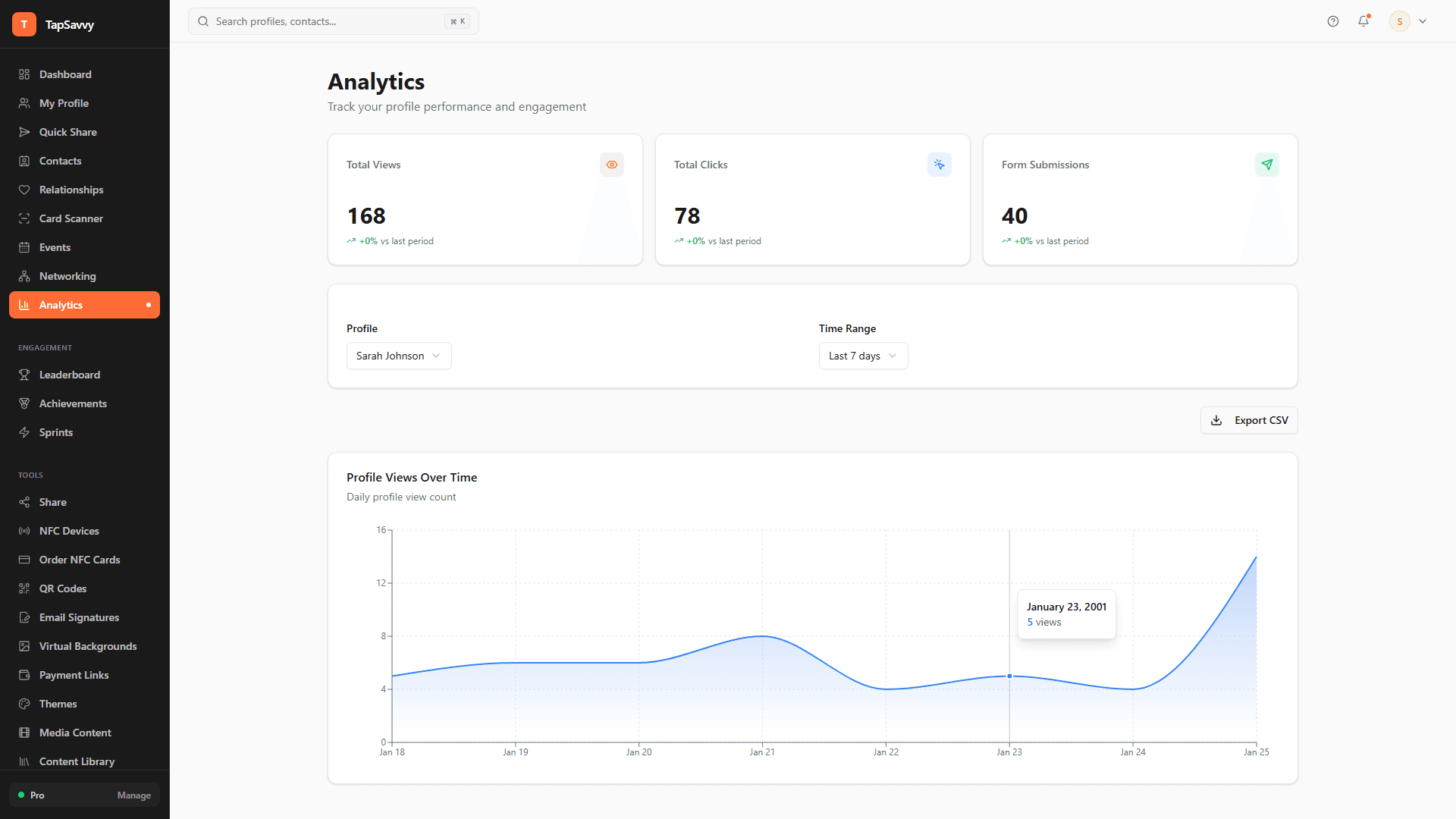Select the Networking section in sidebar
The height and width of the screenshot is (819, 1456).
[x=67, y=276]
